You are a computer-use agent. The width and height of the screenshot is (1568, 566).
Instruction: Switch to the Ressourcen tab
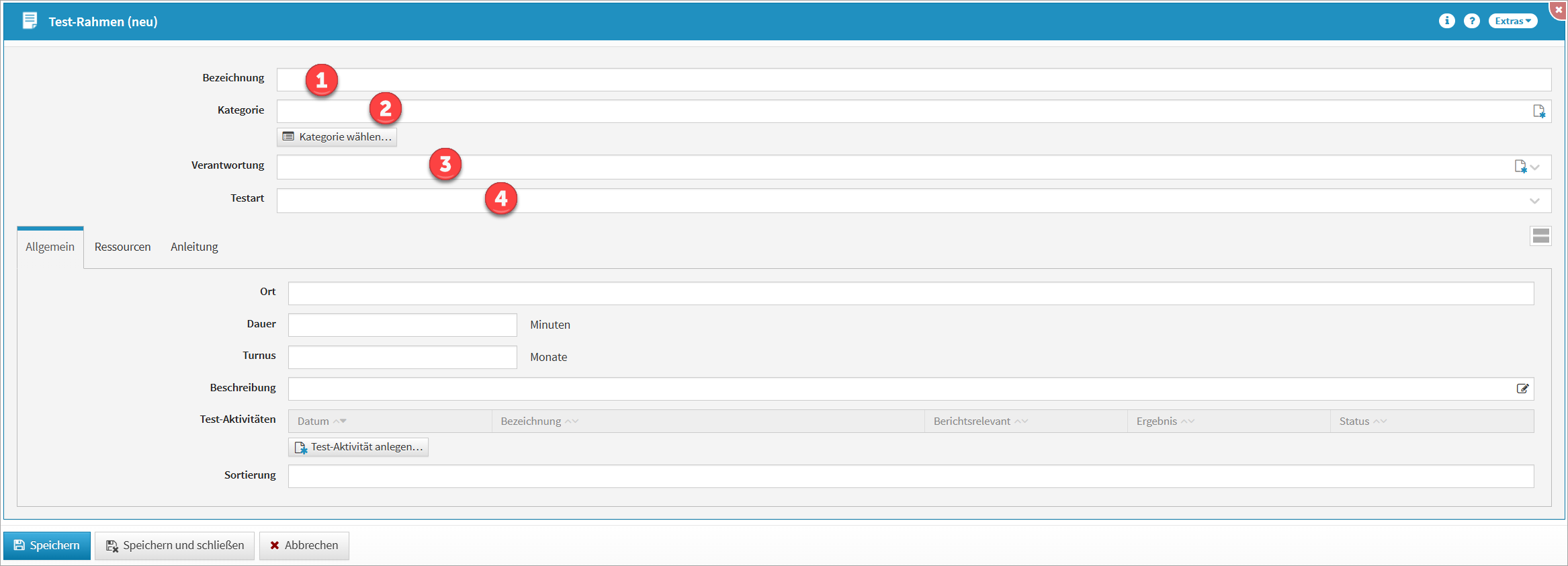(122, 247)
